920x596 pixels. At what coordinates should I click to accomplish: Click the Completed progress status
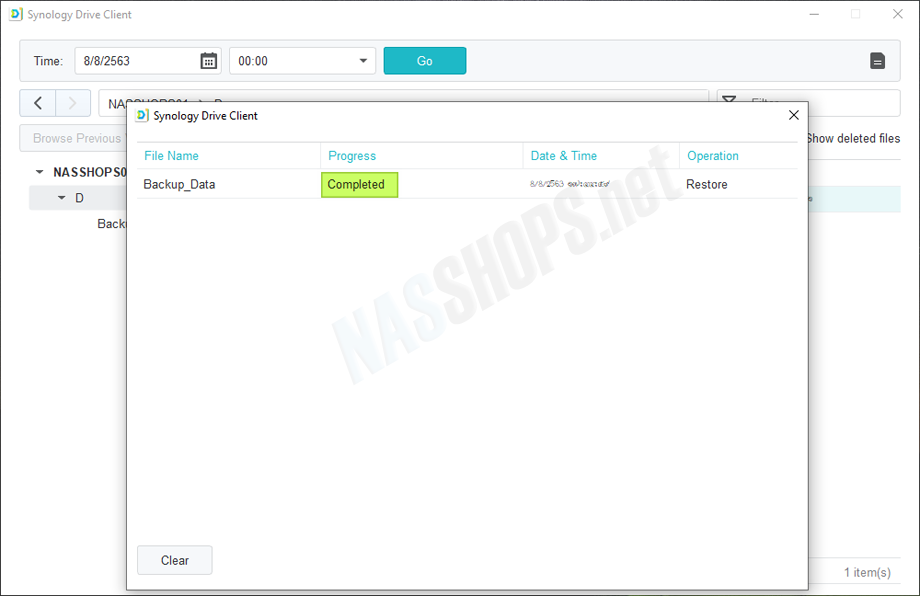[x=359, y=185]
